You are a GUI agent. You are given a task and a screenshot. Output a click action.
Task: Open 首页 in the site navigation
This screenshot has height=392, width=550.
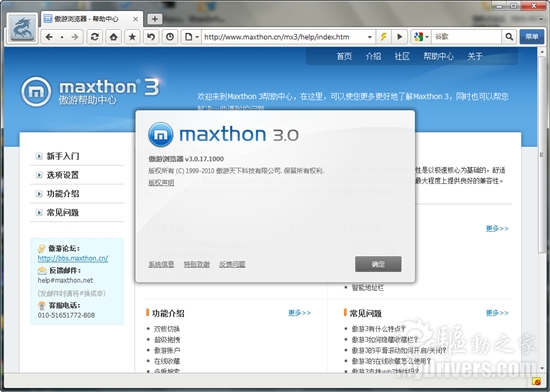(x=344, y=56)
